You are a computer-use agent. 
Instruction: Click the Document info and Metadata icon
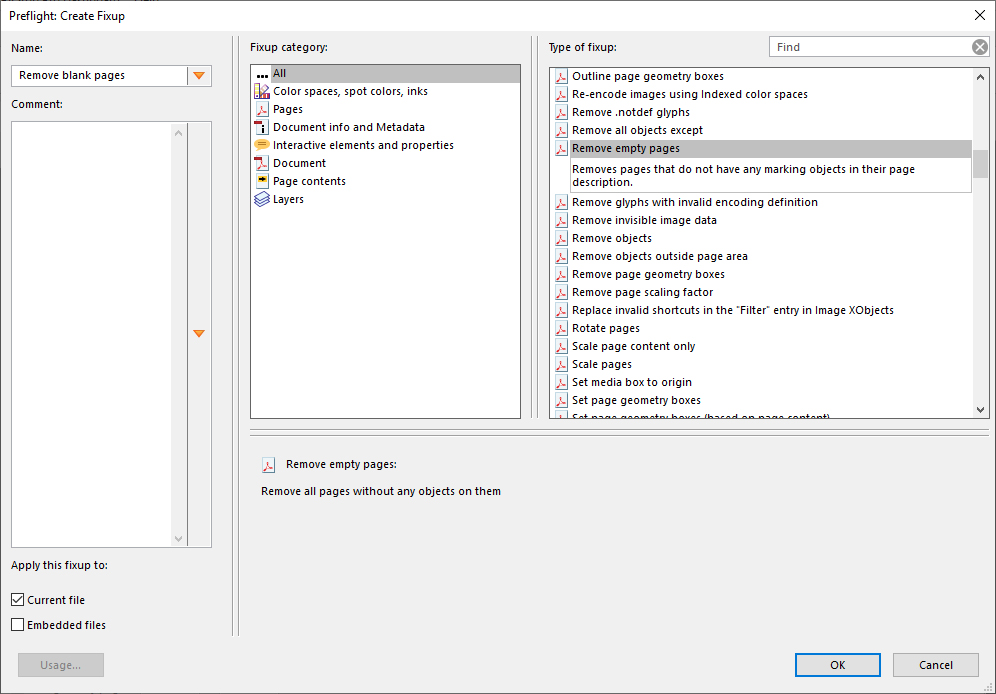[x=262, y=127]
